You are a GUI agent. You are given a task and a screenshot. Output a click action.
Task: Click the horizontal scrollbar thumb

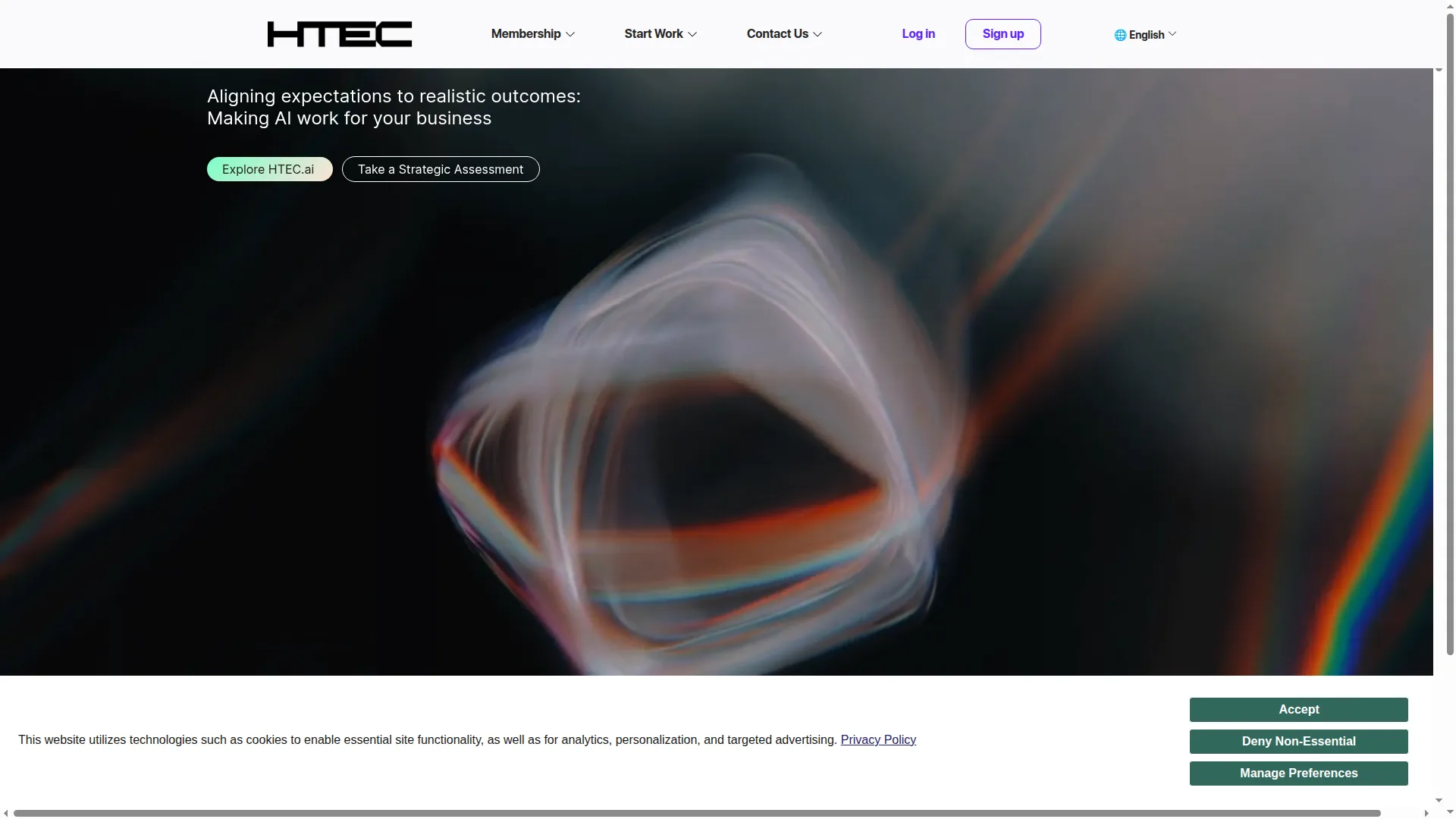697,814
